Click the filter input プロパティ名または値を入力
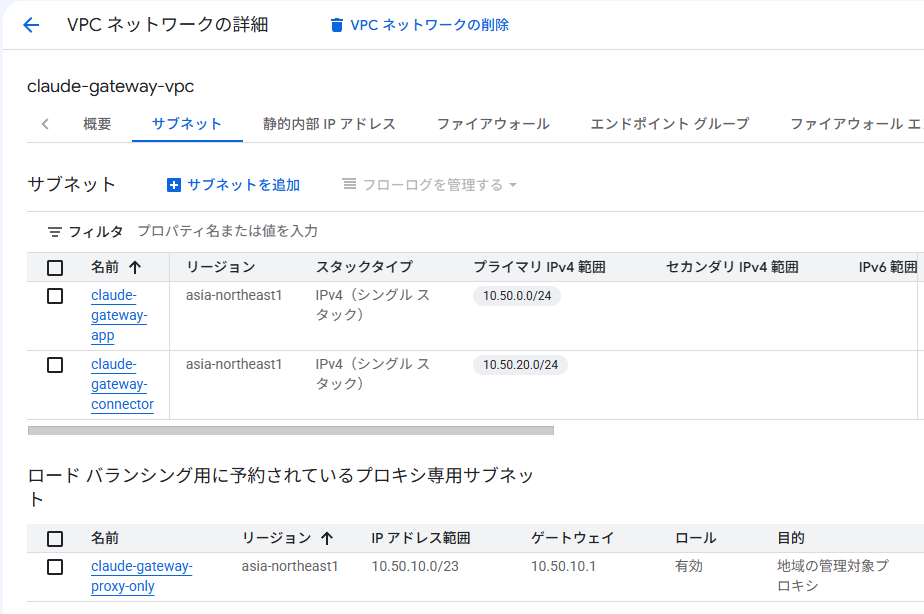The image size is (924, 614). point(227,231)
